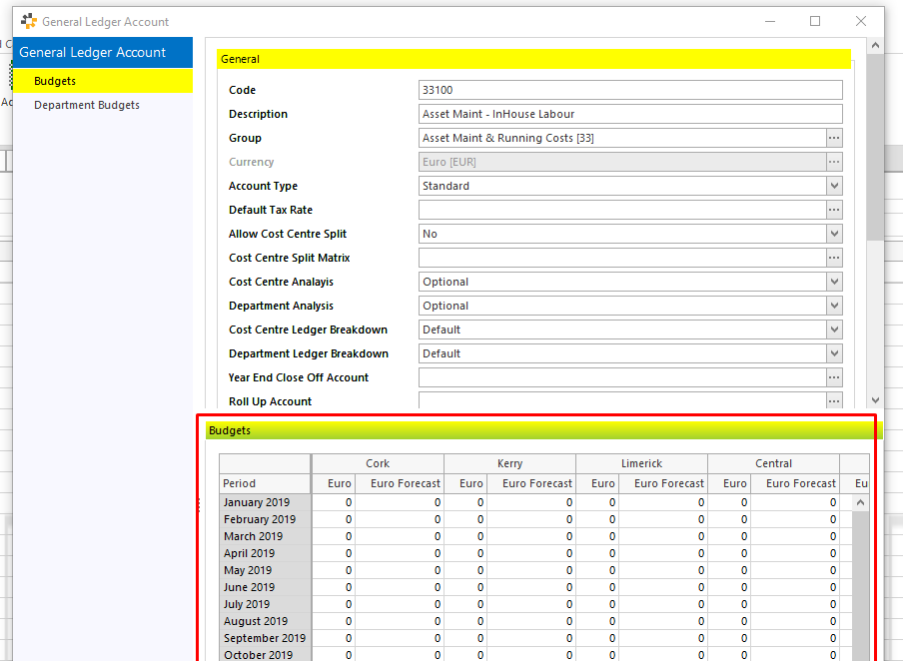Open the Department Analysis dropdown

(x=833, y=305)
